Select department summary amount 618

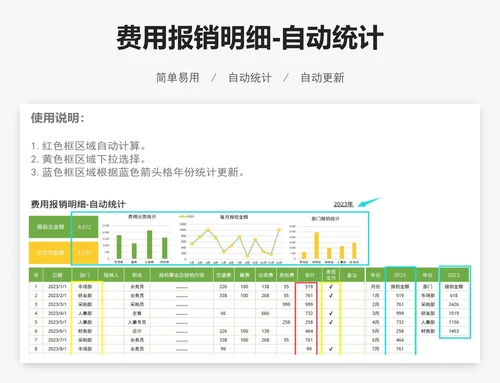click(454, 295)
